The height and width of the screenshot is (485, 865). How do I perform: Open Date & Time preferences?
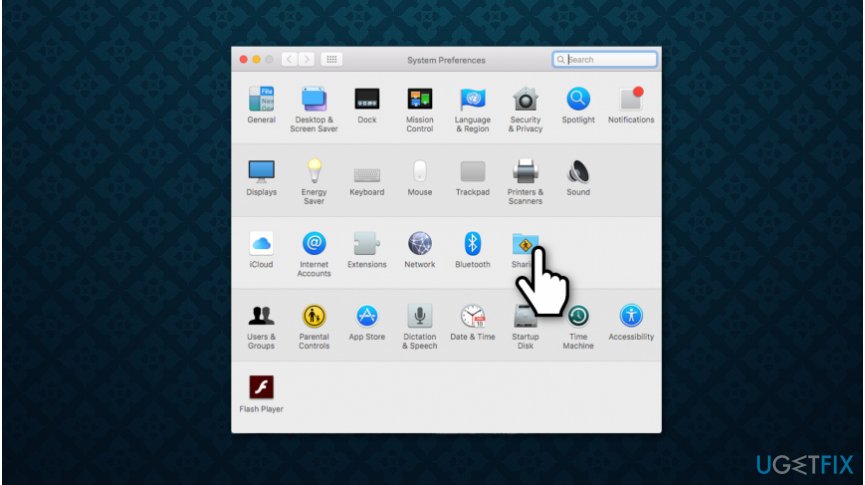coord(473,316)
